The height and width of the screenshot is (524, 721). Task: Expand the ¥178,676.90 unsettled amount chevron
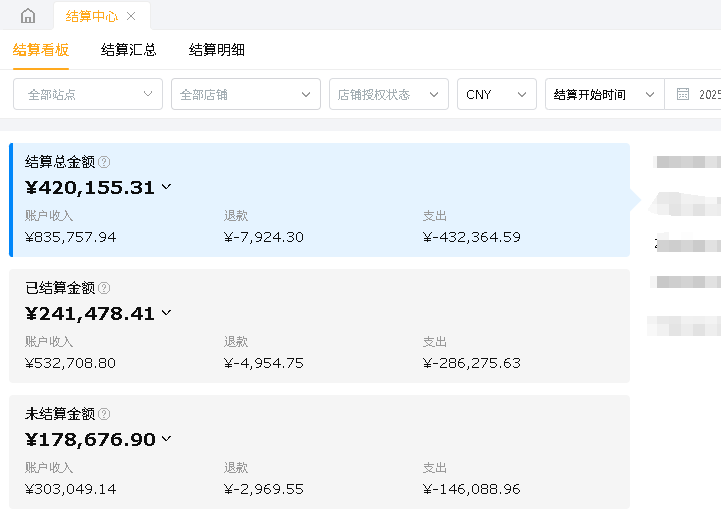pyautogui.click(x=166, y=439)
